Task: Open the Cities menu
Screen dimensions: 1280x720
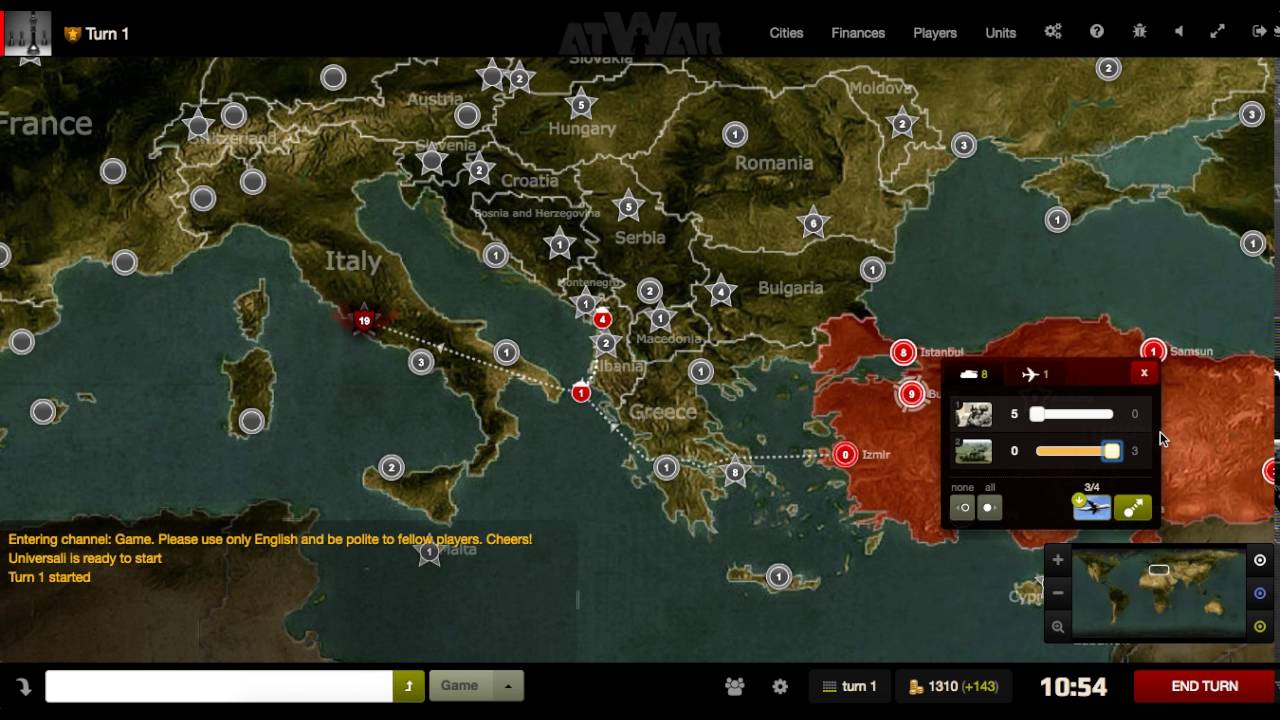Action: point(786,33)
